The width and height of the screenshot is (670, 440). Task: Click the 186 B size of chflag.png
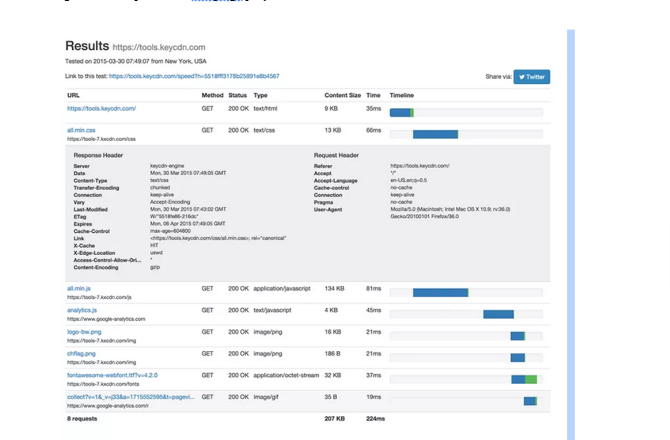tap(332, 354)
